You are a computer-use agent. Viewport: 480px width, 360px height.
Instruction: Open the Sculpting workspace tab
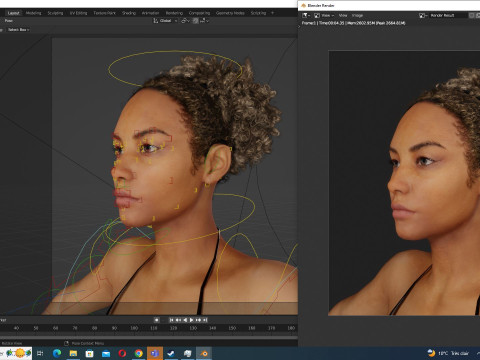[x=55, y=13]
